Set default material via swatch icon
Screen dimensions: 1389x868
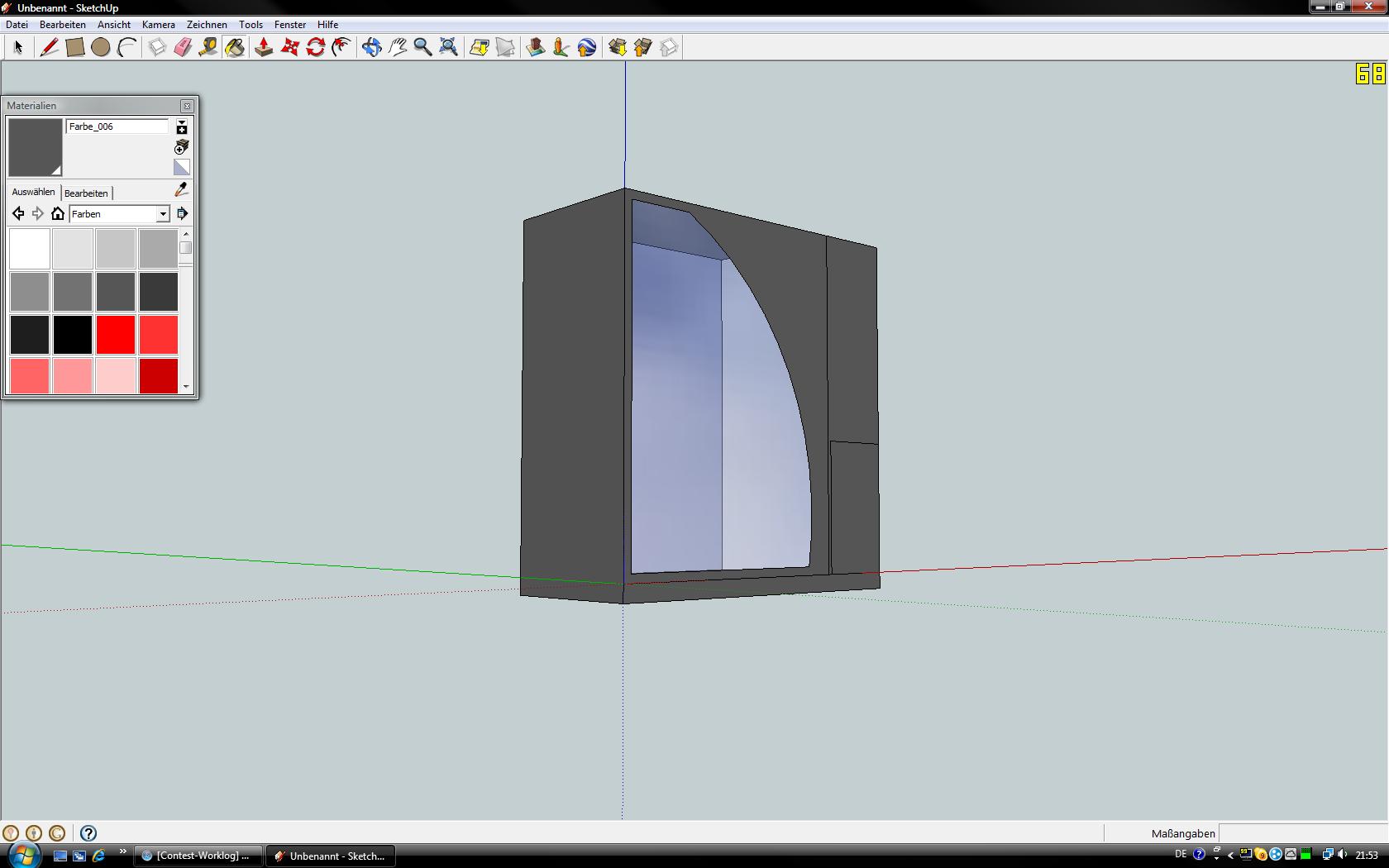click(182, 168)
